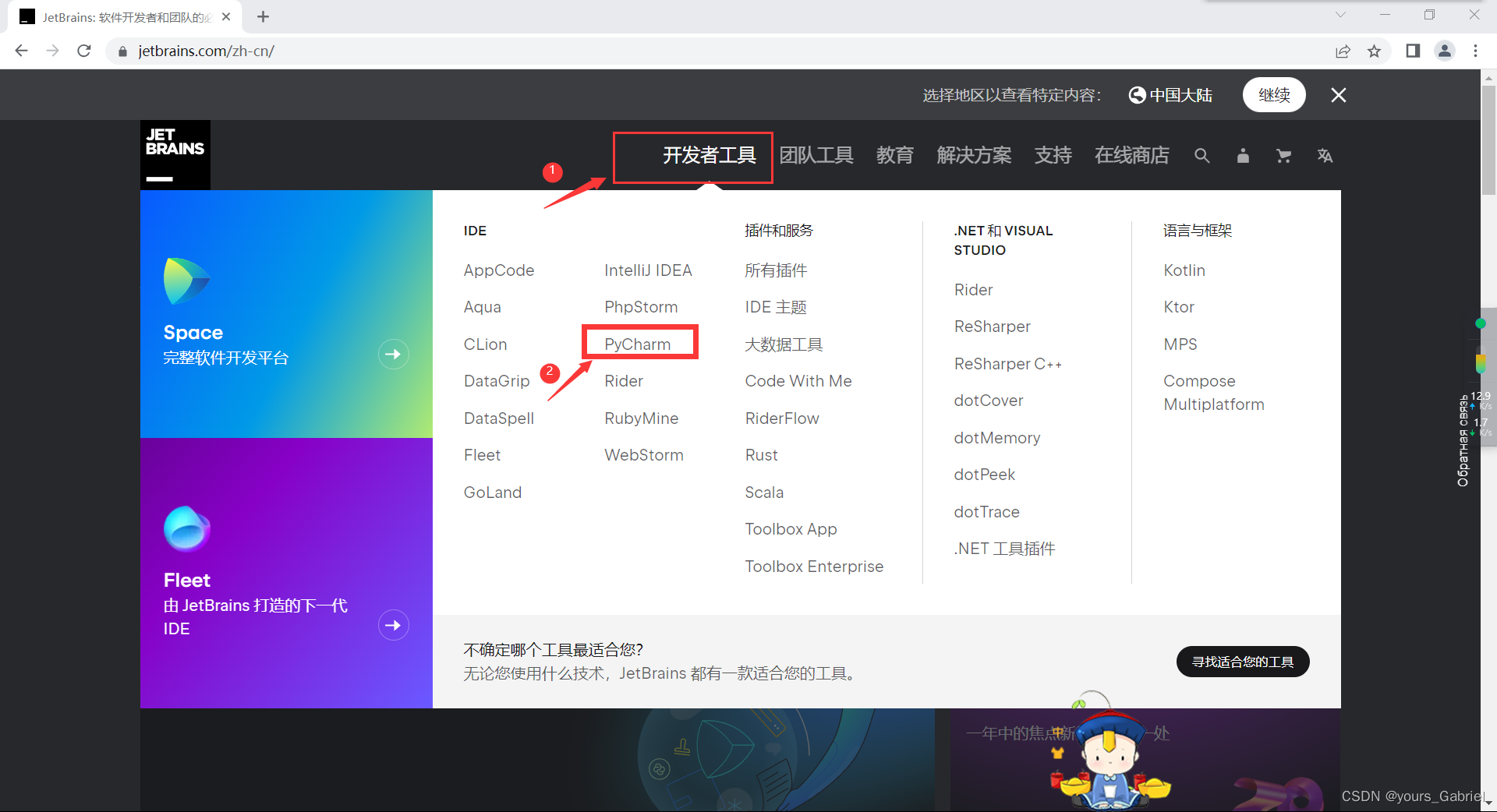Screen dimensions: 1497x812
Task: Open the language translate icon
Action: click(x=1325, y=156)
